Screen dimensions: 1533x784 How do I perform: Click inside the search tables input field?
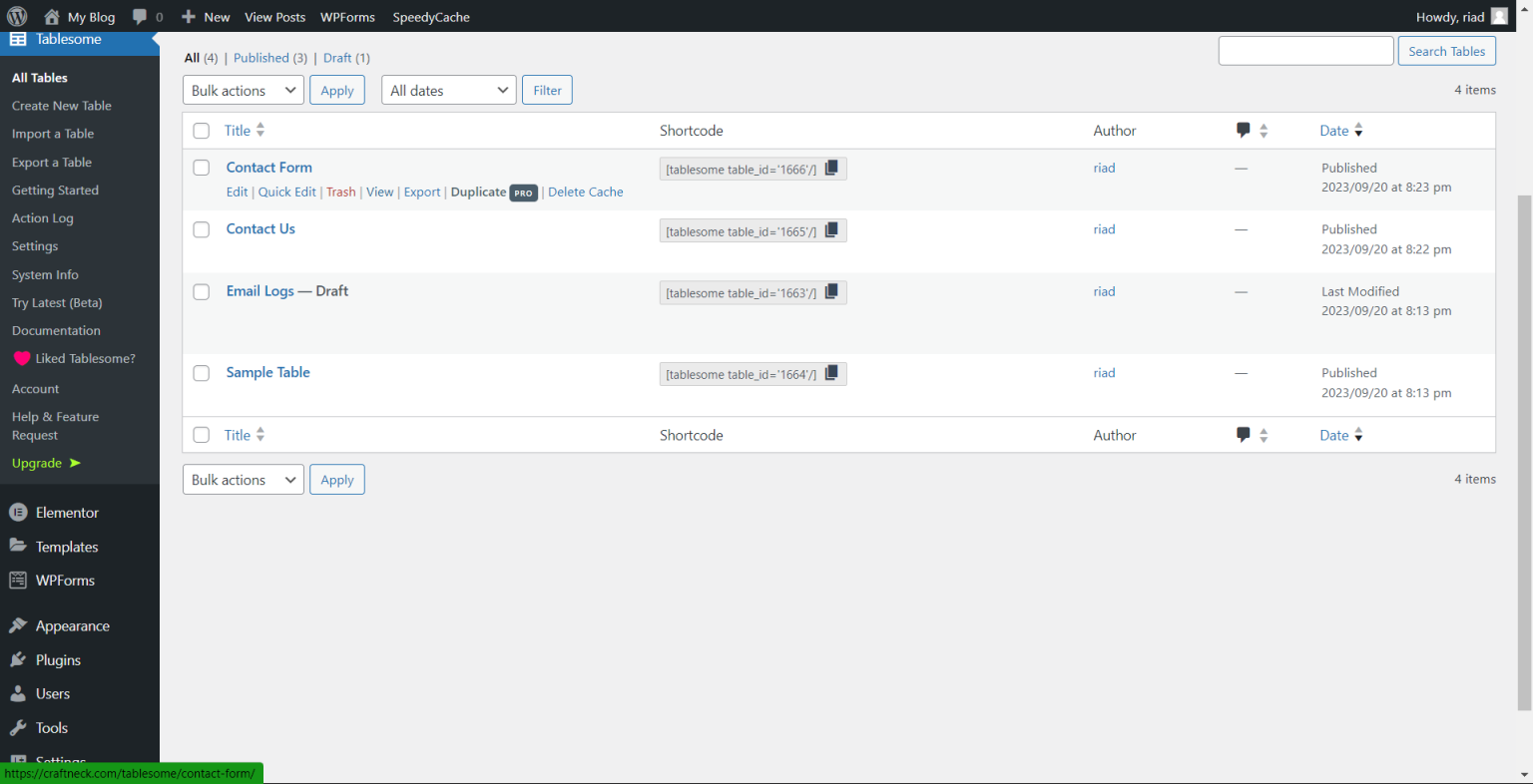click(x=1305, y=50)
